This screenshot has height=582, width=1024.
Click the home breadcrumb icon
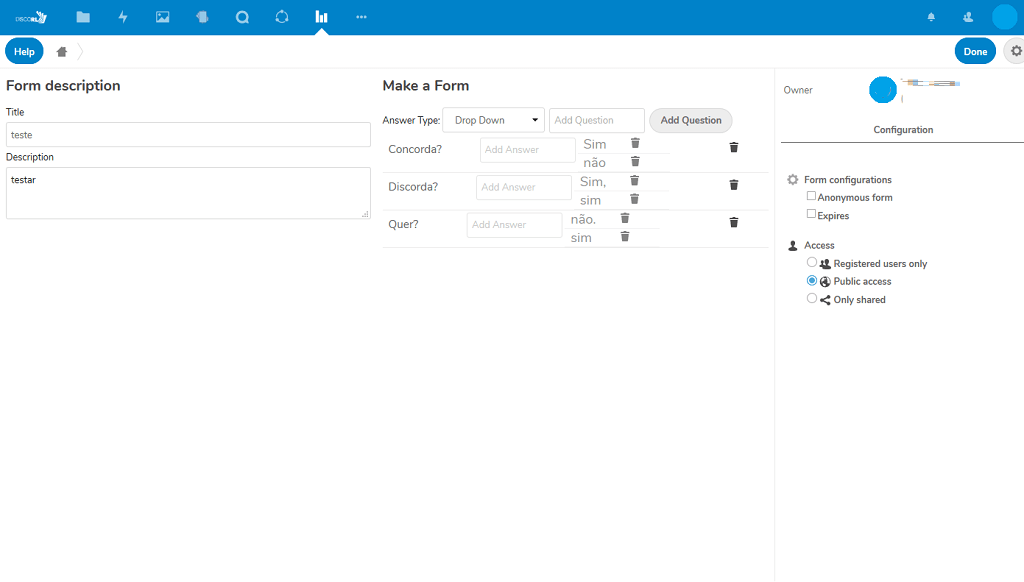(x=62, y=52)
